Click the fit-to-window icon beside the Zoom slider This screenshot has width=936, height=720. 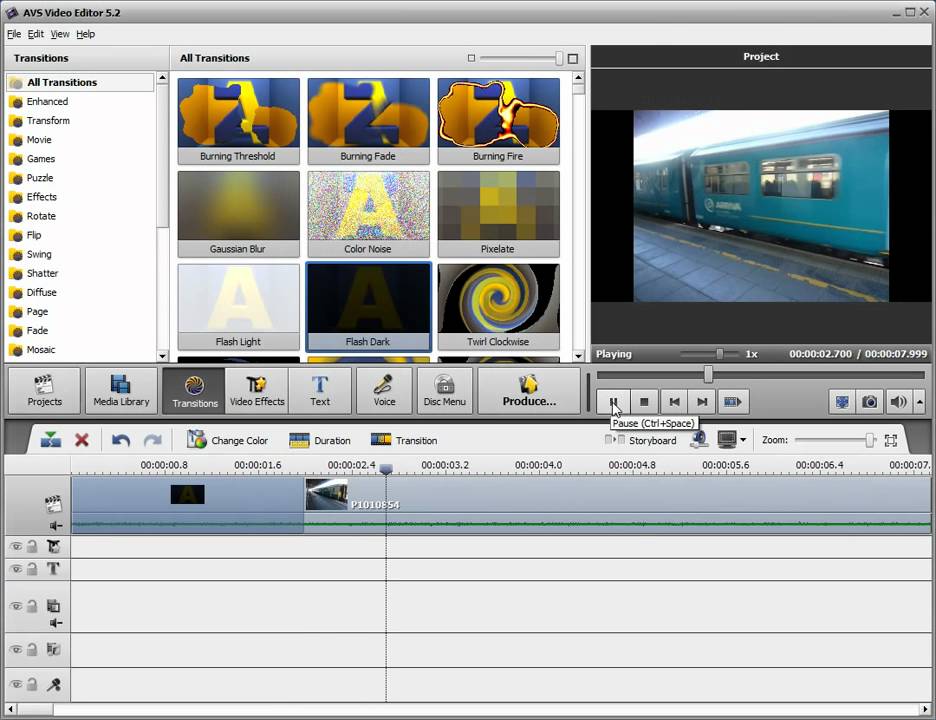[x=890, y=440]
